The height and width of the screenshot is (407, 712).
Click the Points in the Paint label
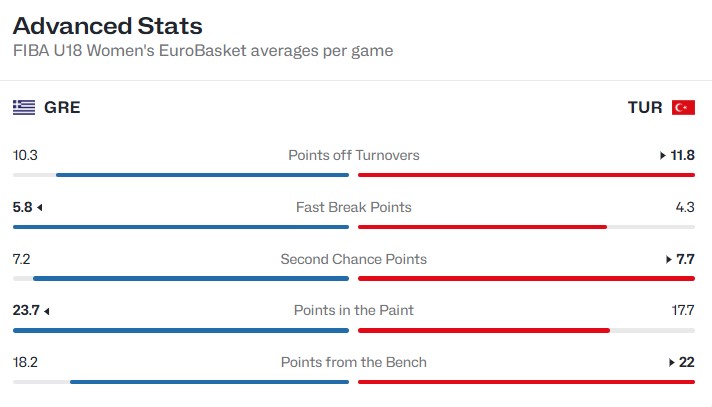coord(354,310)
